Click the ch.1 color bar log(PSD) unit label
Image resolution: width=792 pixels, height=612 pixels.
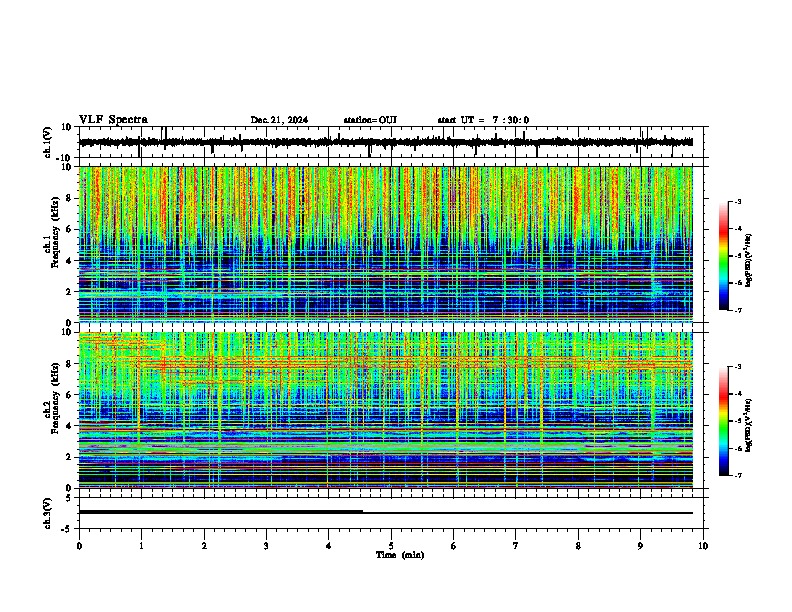click(749, 260)
